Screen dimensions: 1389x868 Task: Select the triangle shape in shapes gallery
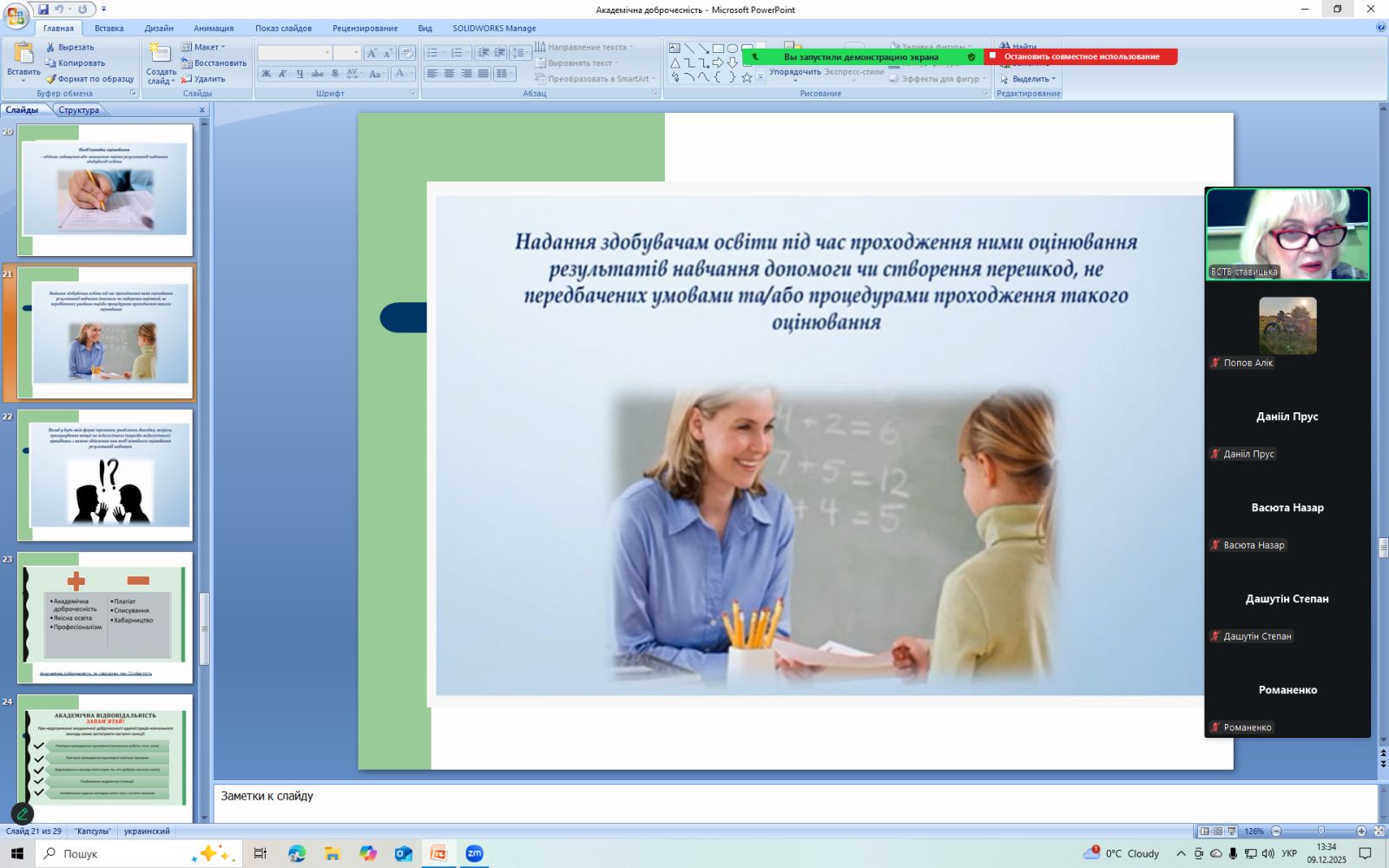[x=675, y=63]
